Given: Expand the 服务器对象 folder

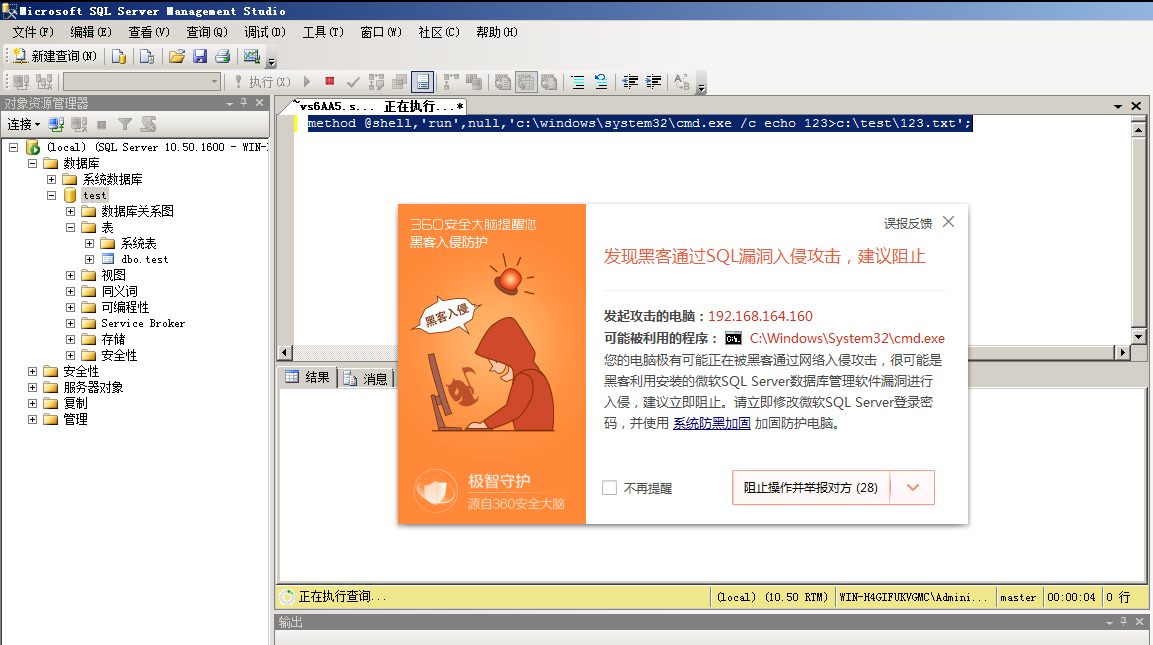Looking at the screenshot, I should (32, 388).
